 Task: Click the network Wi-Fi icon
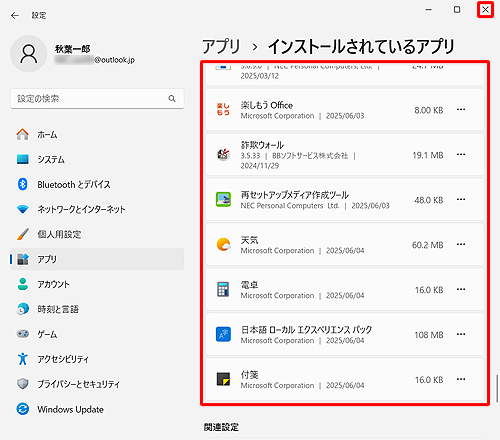click(23, 209)
